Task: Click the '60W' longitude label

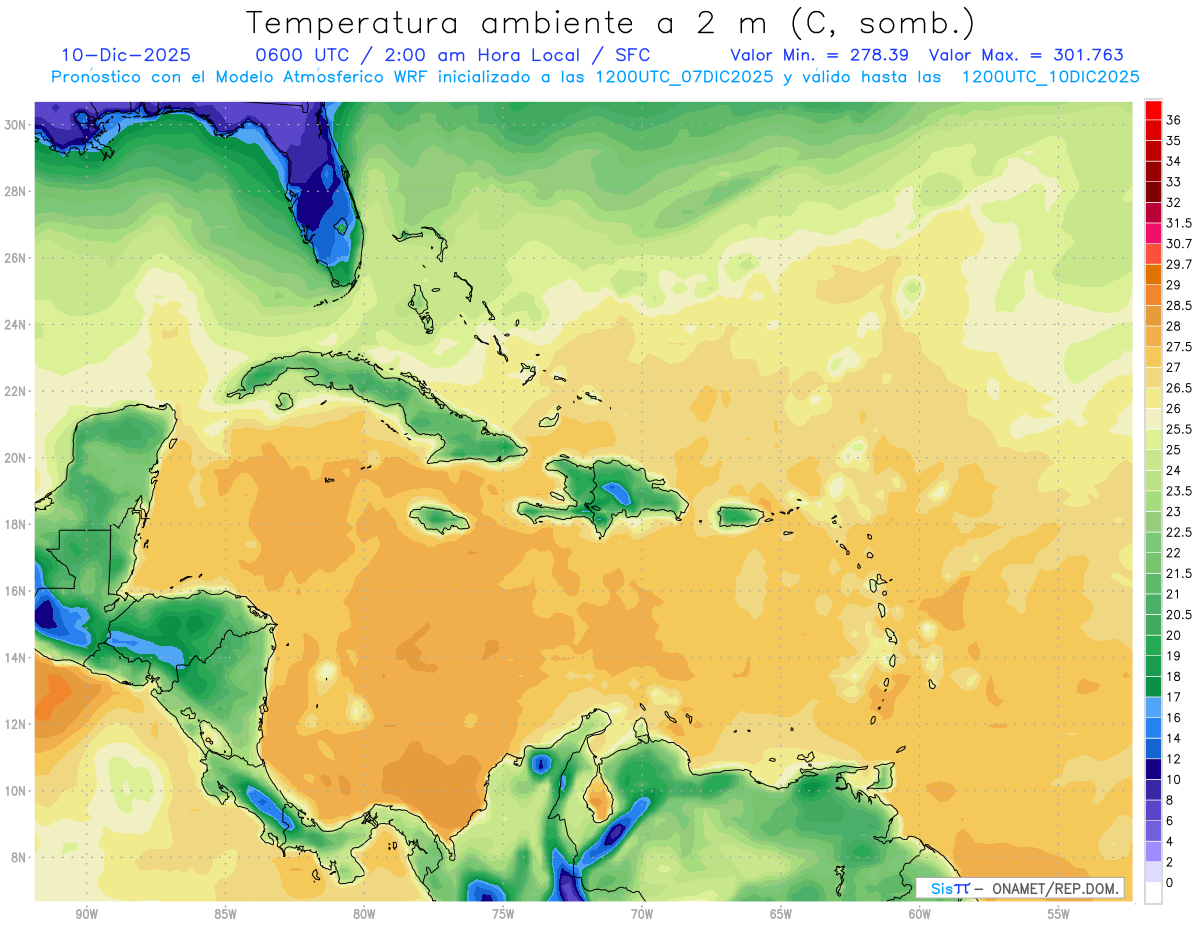Action: click(x=920, y=914)
